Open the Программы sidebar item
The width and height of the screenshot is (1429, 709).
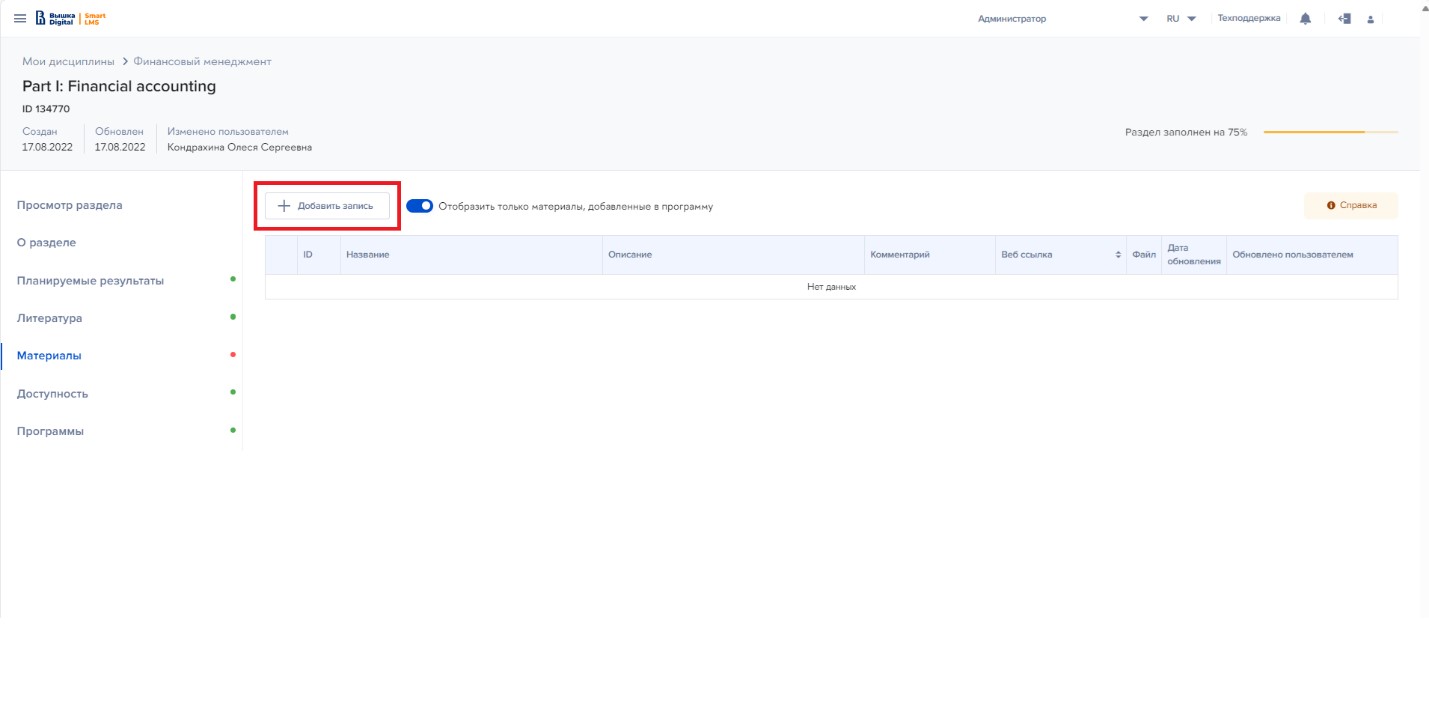pyautogui.click(x=50, y=432)
